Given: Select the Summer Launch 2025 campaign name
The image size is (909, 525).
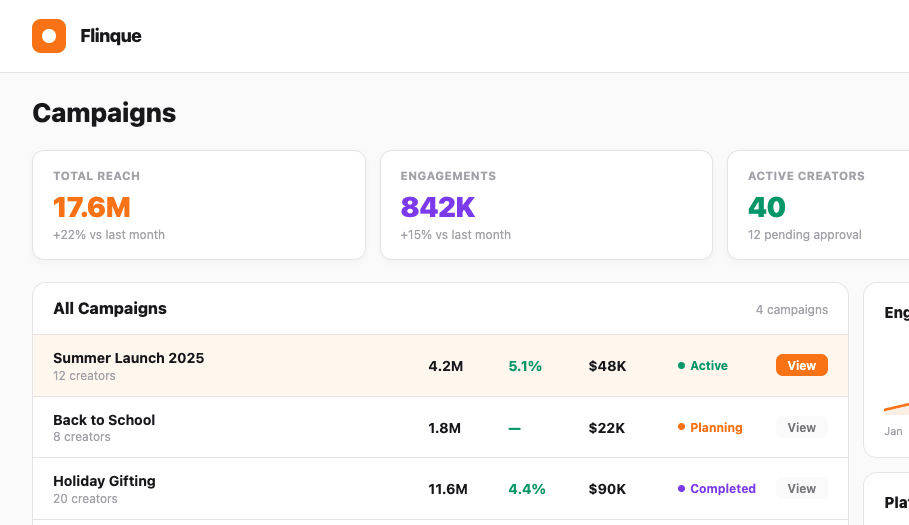Looking at the screenshot, I should pyautogui.click(x=128, y=358).
